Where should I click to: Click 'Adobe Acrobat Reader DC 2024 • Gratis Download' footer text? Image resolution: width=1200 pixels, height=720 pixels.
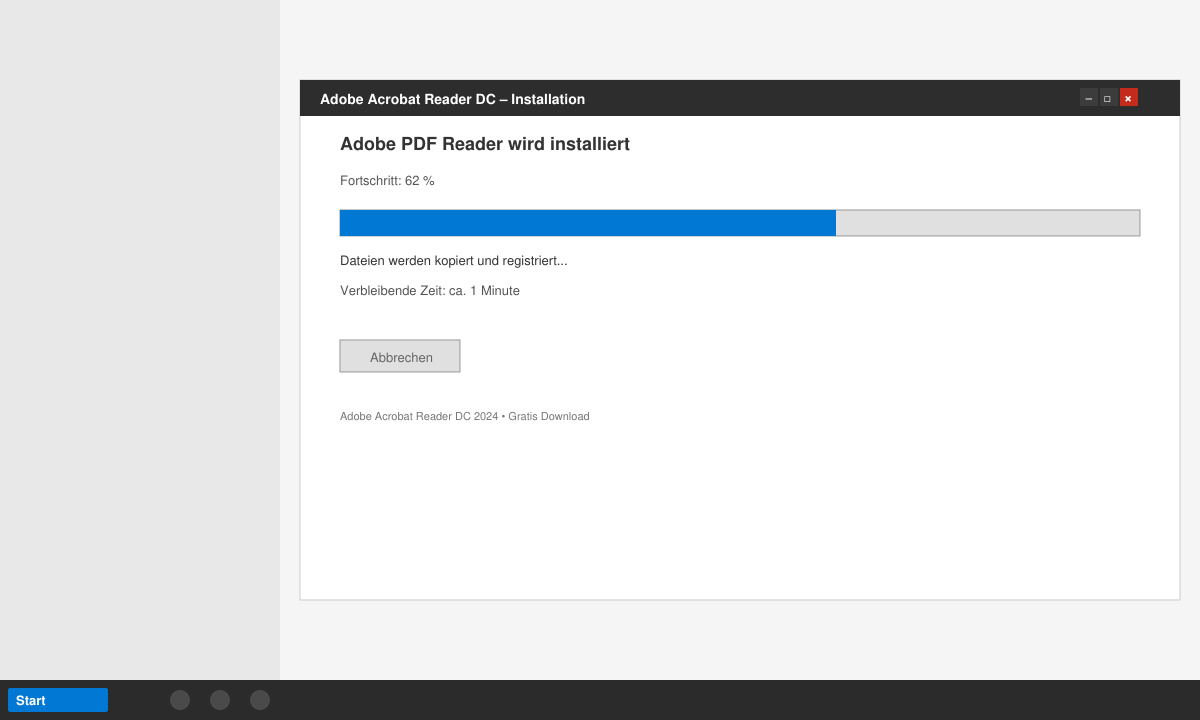coord(465,416)
